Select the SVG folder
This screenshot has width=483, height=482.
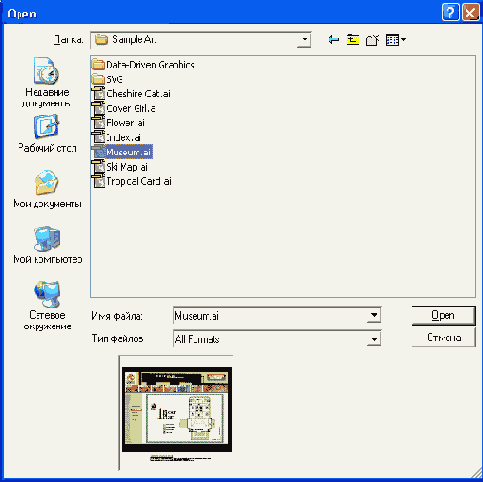coord(107,79)
